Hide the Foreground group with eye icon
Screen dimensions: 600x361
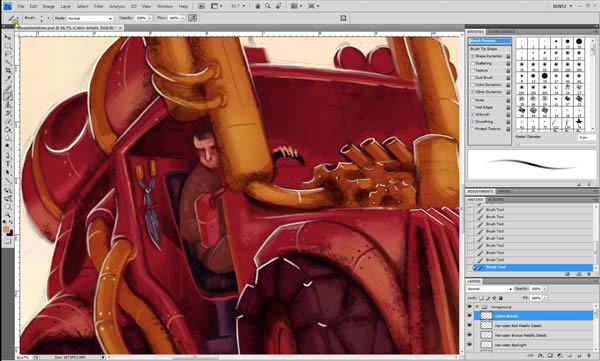[470, 307]
